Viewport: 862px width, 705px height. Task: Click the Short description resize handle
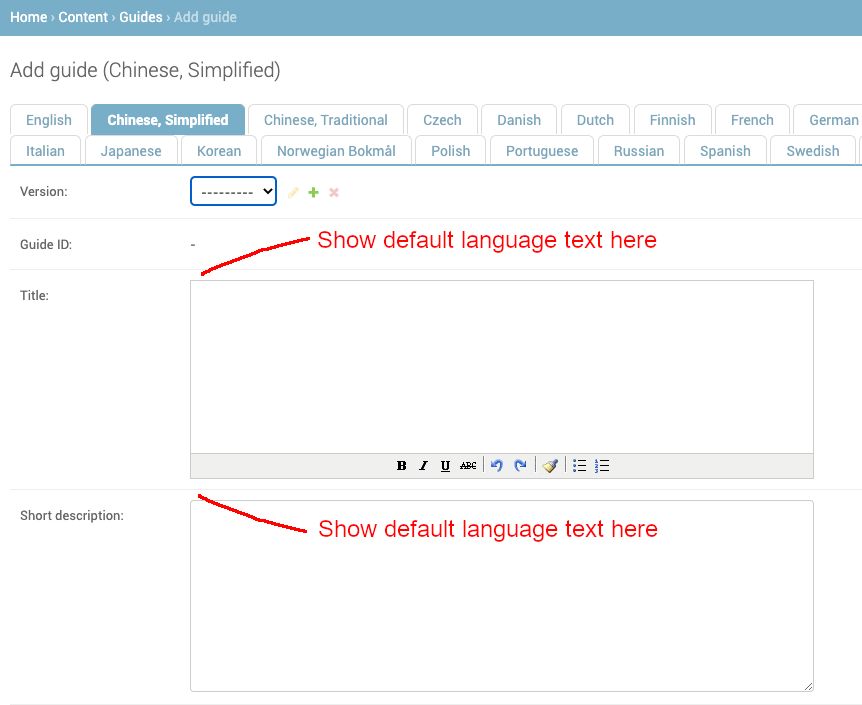[808, 686]
